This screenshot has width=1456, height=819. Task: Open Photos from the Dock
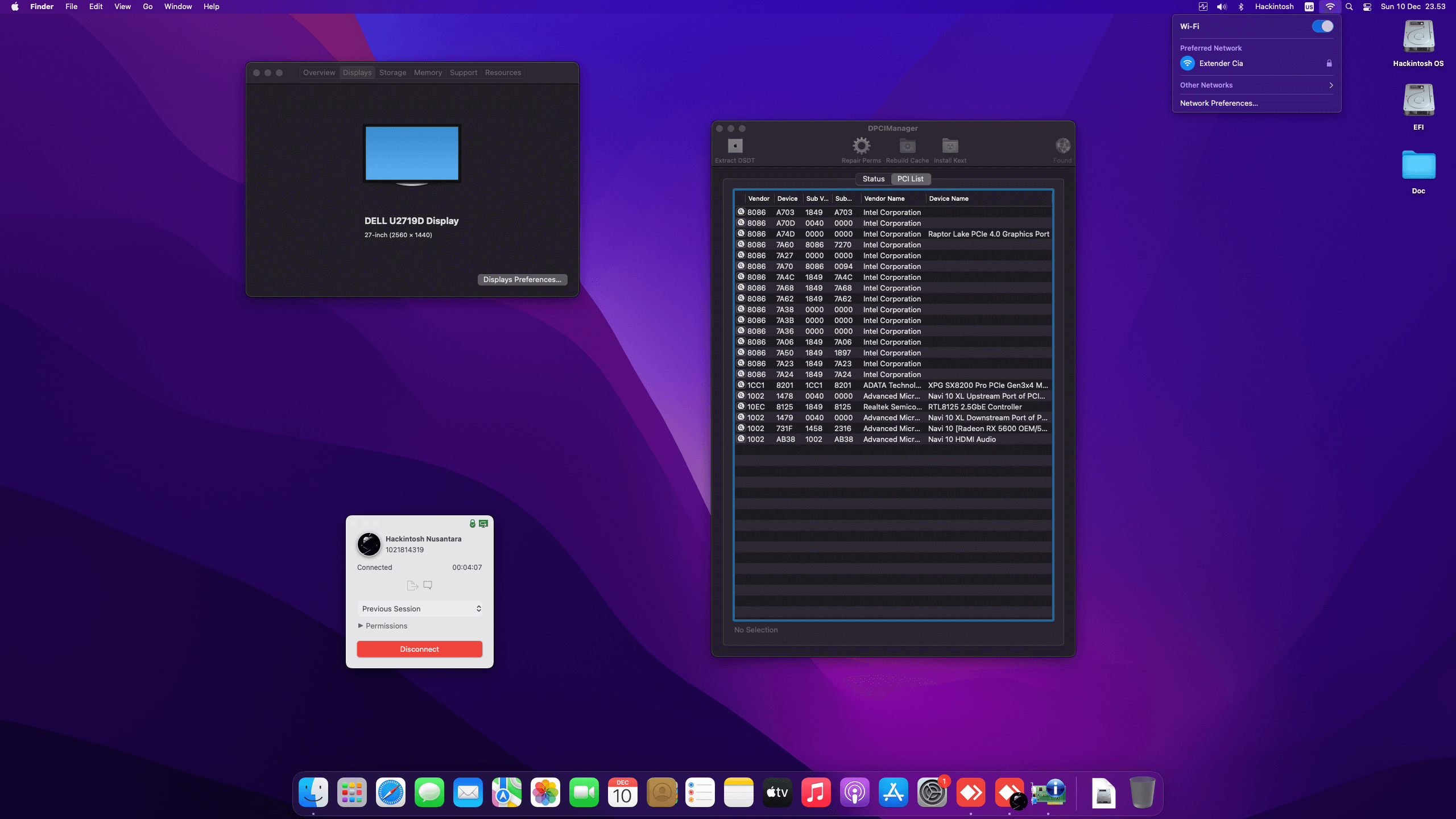(x=545, y=792)
